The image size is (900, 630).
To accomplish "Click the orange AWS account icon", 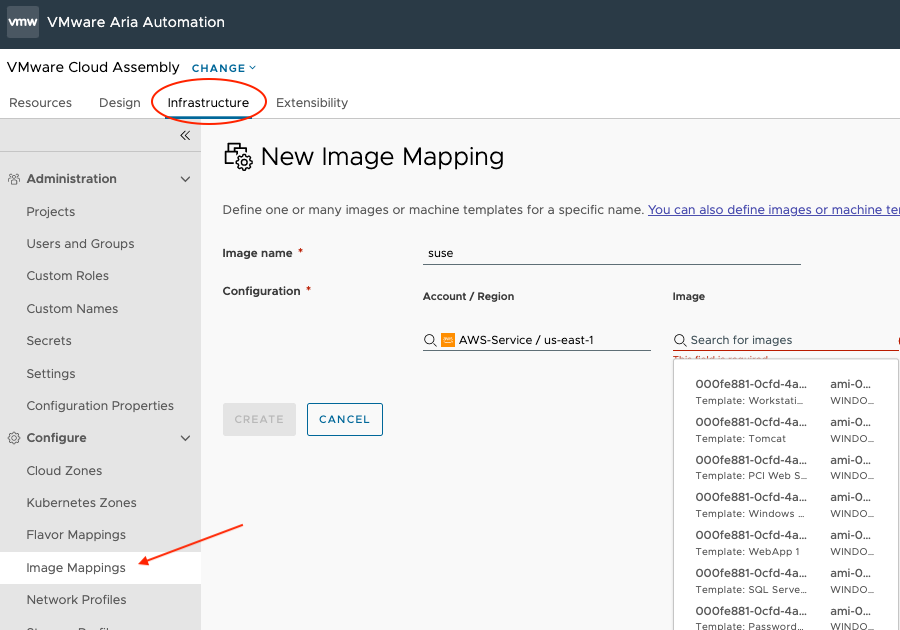I will click(x=448, y=340).
